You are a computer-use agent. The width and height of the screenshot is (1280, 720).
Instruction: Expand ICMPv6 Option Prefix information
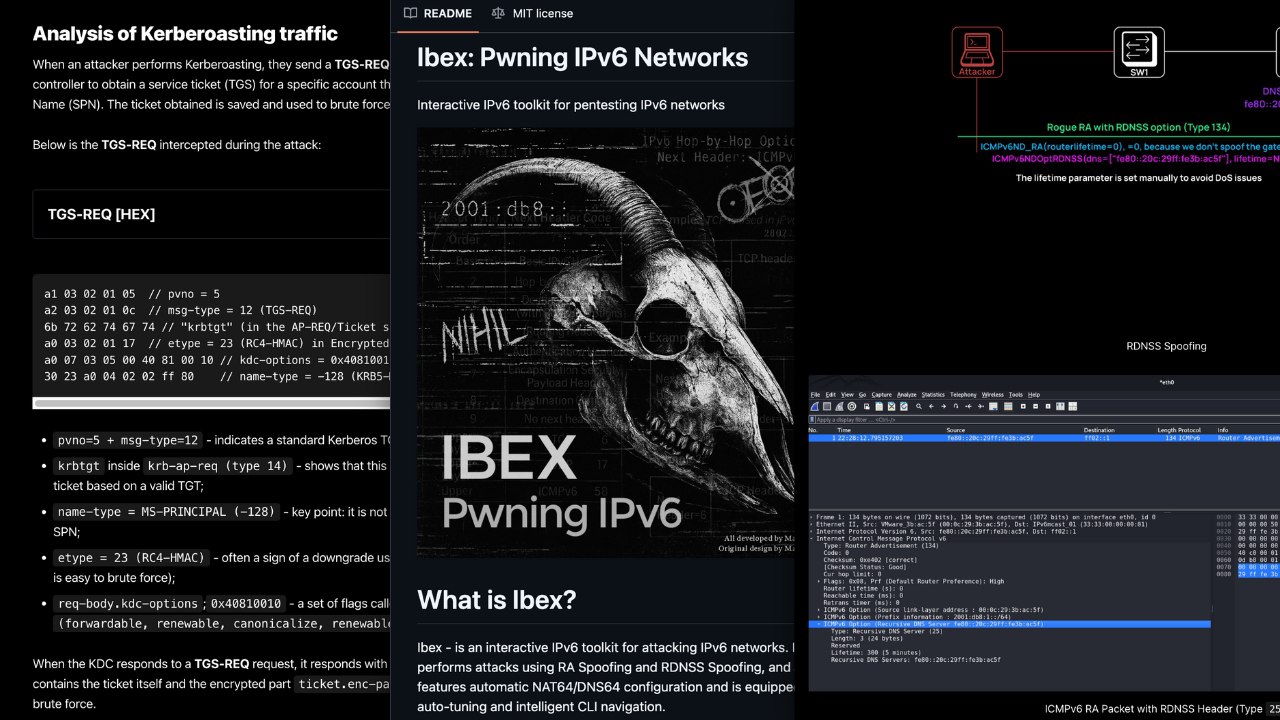point(820,616)
